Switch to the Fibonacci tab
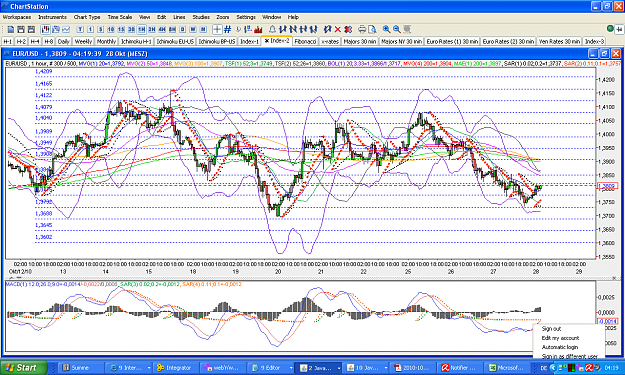This screenshot has width=625, height=375. click(305, 41)
